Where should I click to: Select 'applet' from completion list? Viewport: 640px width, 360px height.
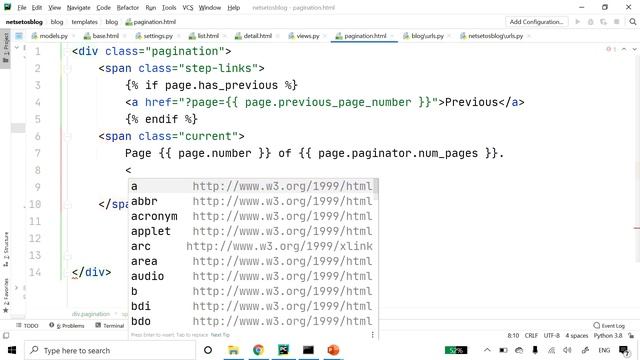(251, 231)
